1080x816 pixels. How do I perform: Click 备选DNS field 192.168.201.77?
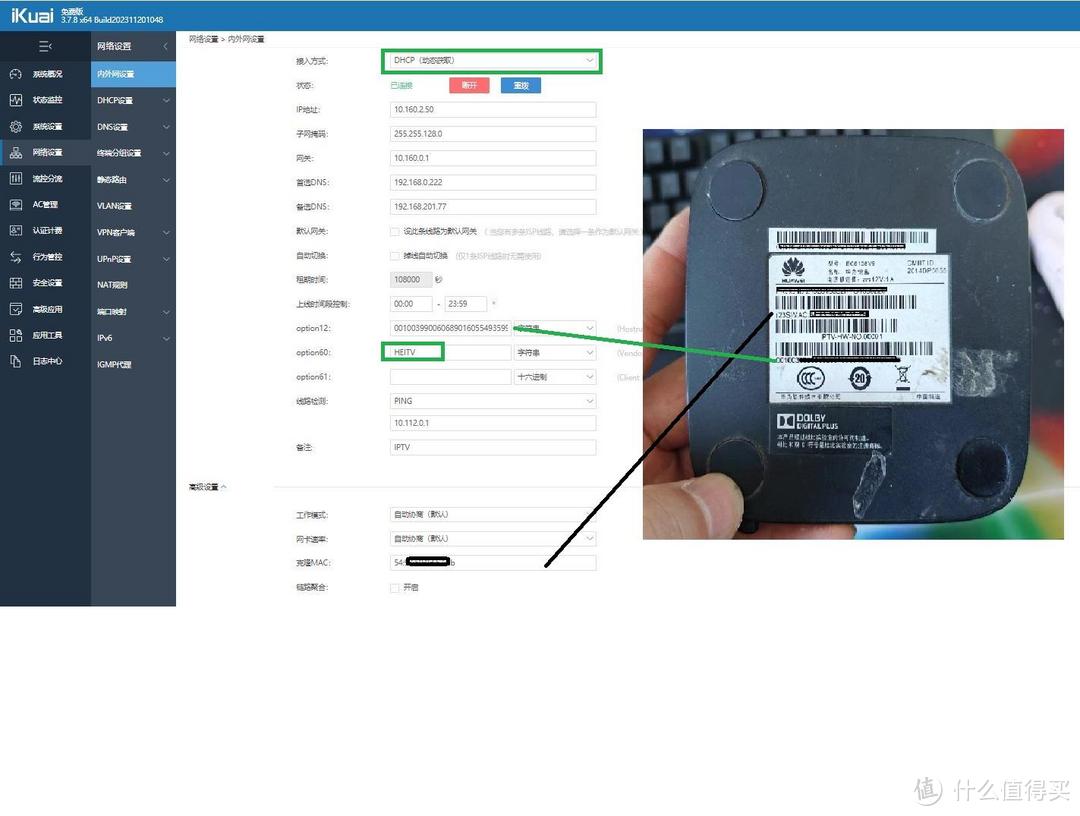[492, 207]
